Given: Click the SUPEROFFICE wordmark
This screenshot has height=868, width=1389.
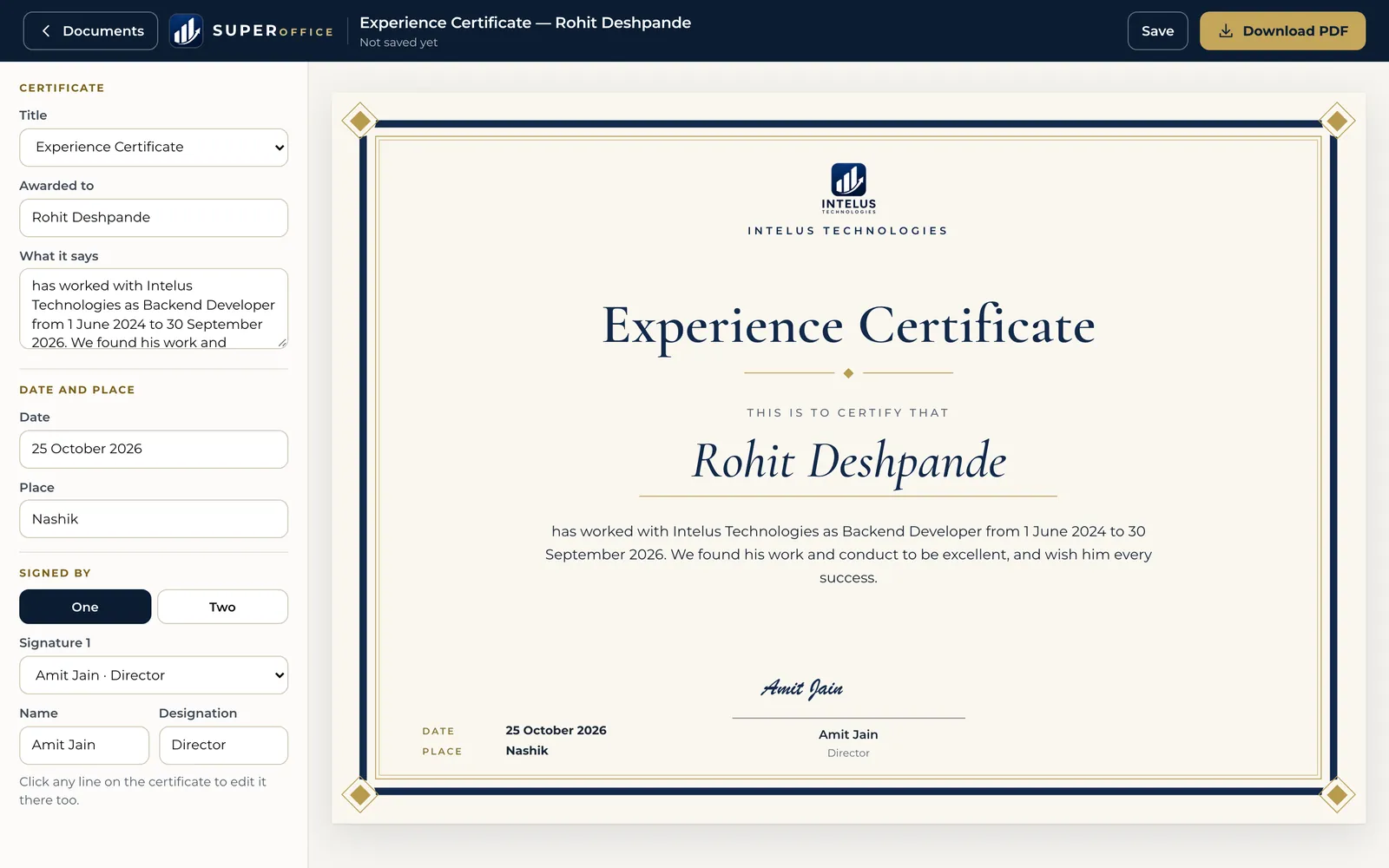Looking at the screenshot, I should click(273, 31).
